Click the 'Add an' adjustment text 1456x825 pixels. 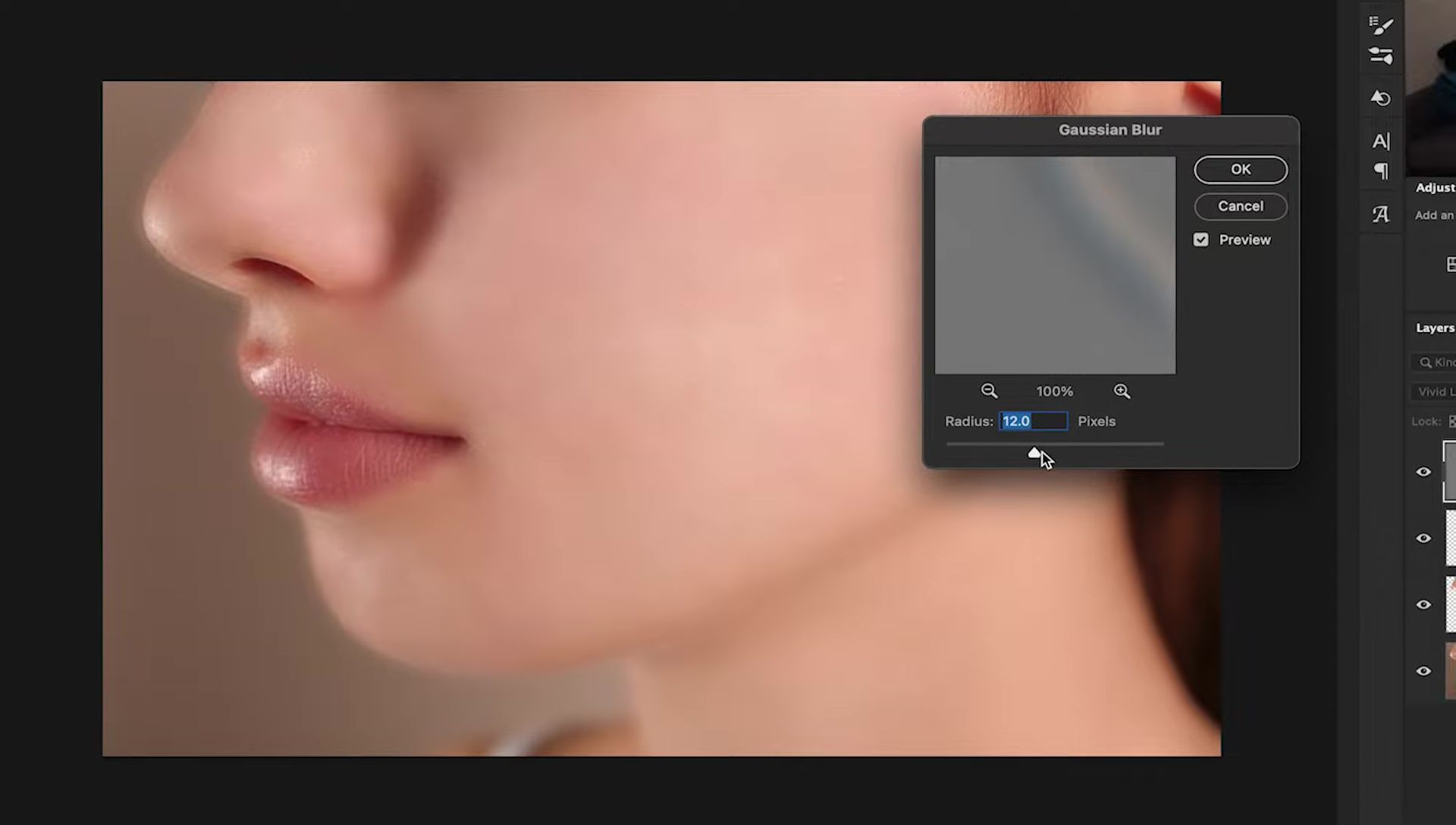[x=1434, y=215]
